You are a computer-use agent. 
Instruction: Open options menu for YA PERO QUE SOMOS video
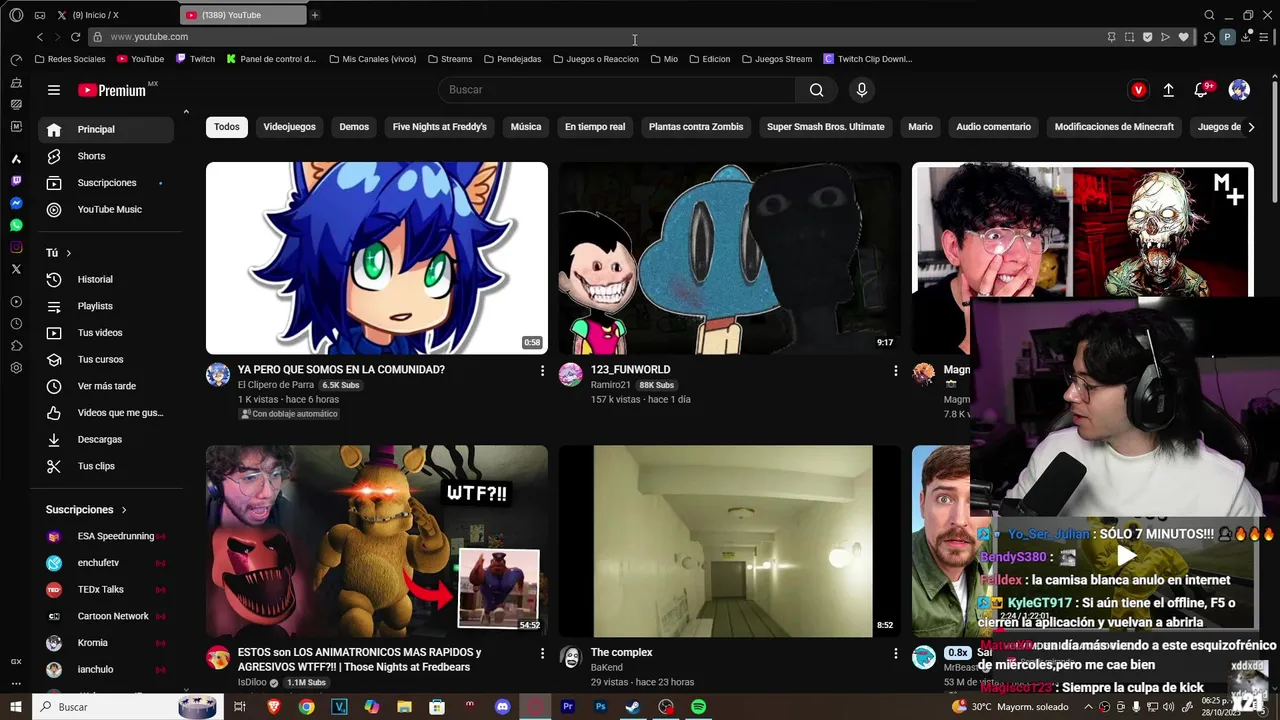[x=542, y=370]
